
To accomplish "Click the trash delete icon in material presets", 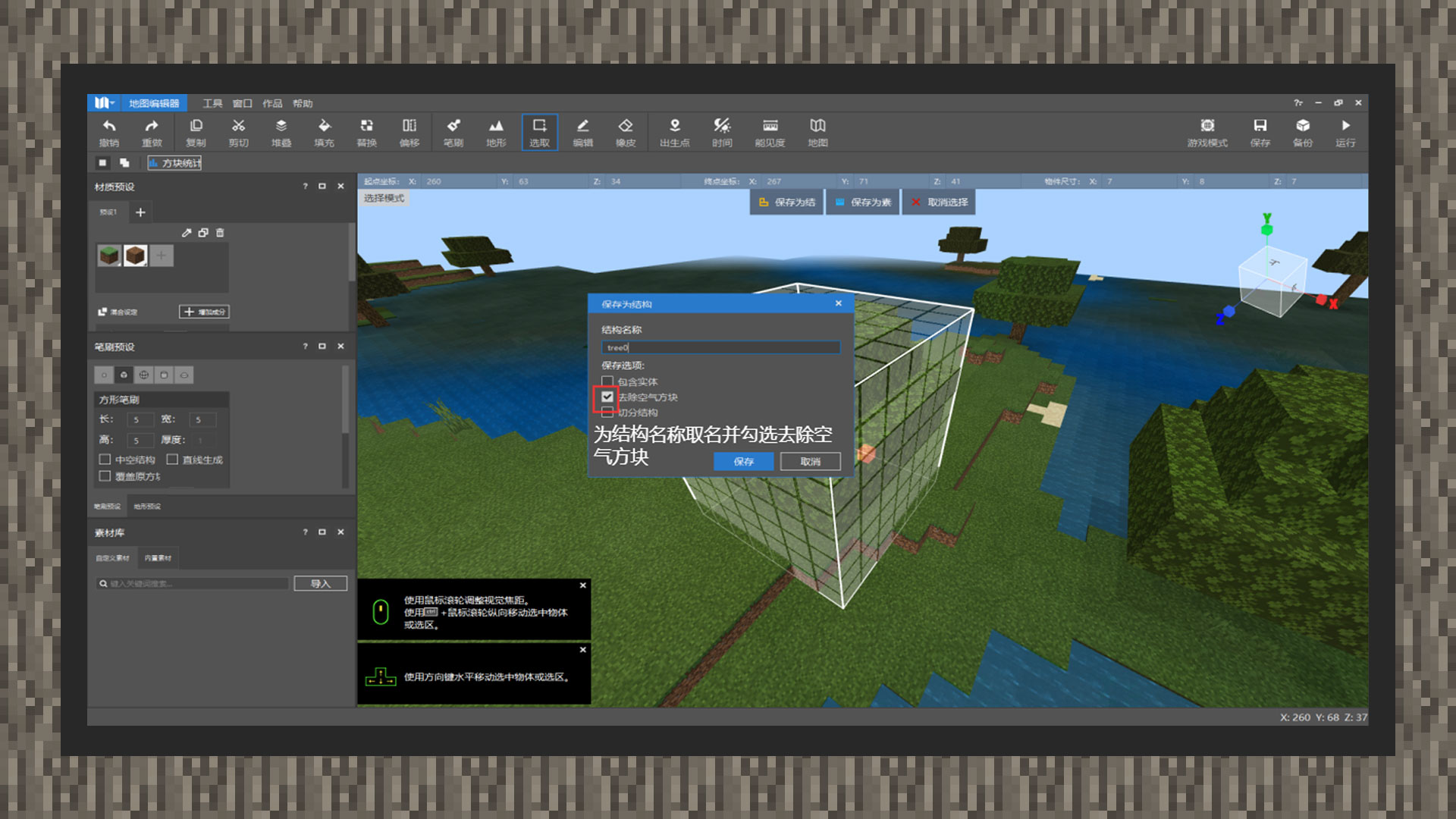I will point(220,233).
